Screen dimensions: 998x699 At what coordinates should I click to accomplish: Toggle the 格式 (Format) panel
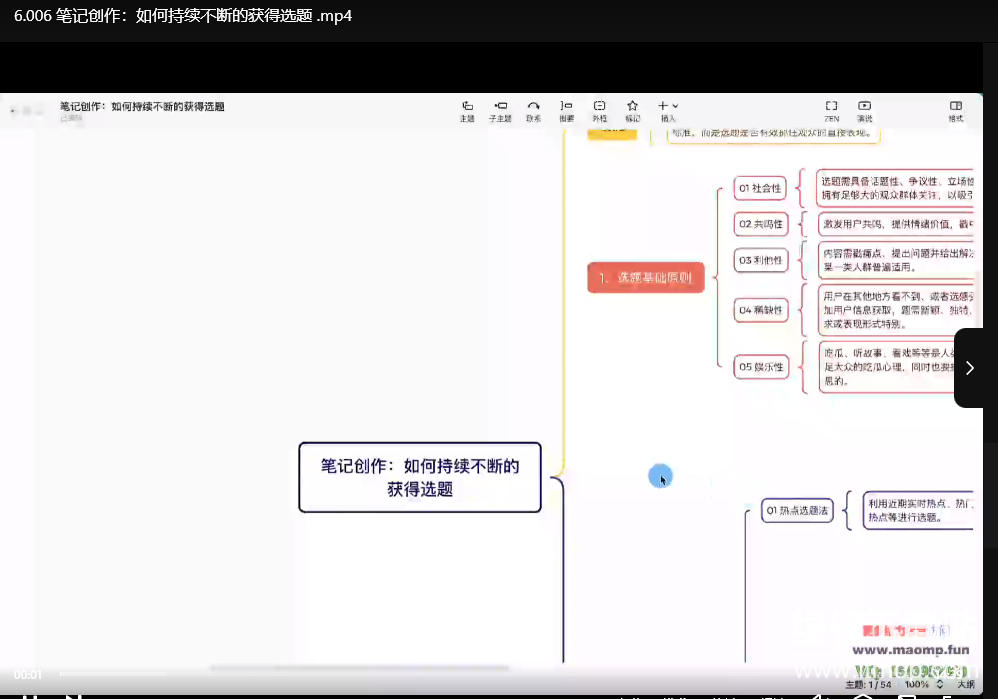coord(956,109)
